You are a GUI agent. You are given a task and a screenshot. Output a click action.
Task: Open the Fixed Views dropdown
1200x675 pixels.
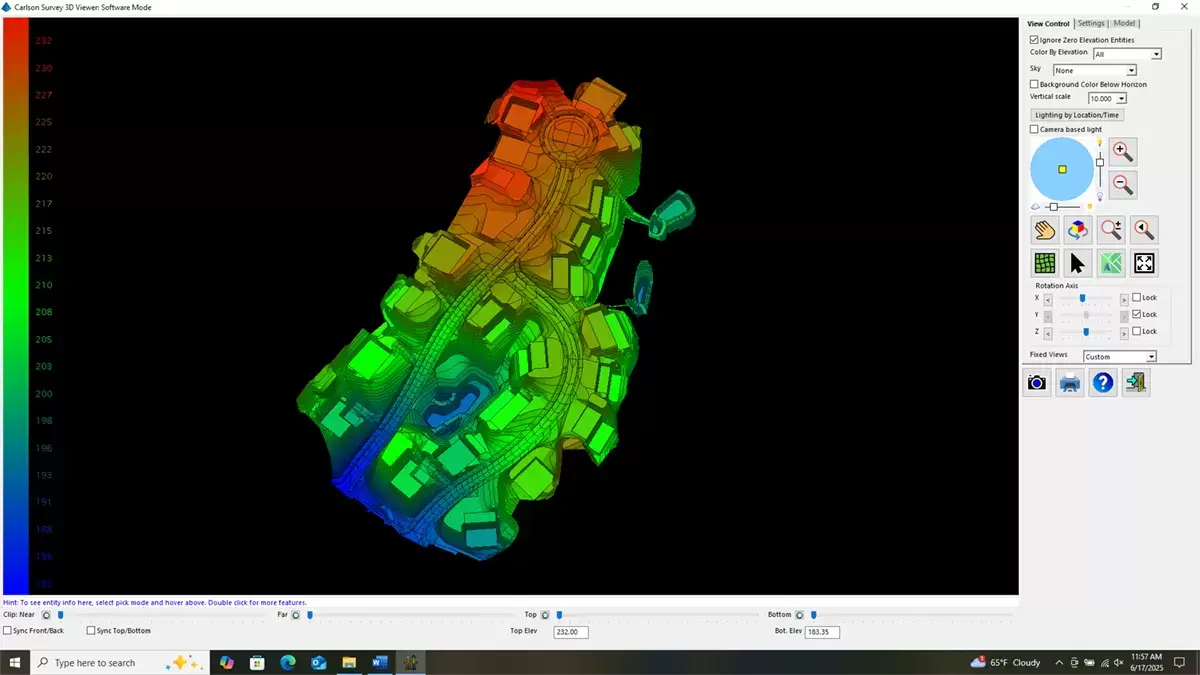[x=1120, y=356]
